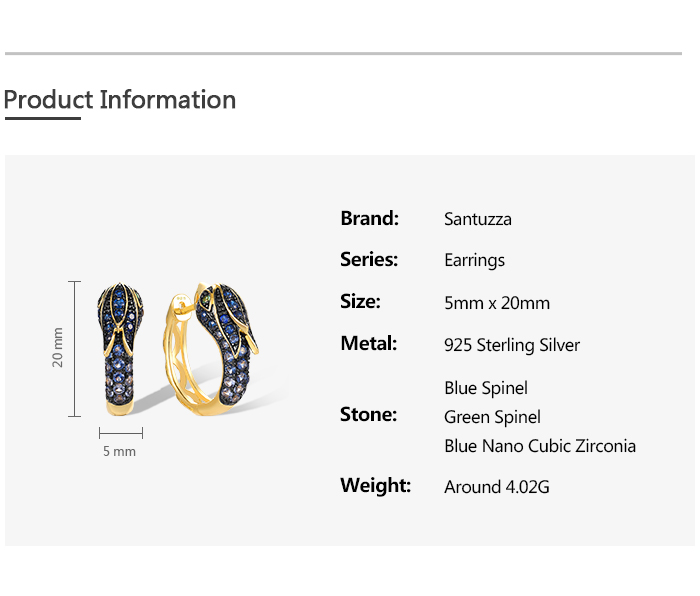Click the 20 mm height dimension label
This screenshot has width=700, height=596.
click(x=58, y=347)
